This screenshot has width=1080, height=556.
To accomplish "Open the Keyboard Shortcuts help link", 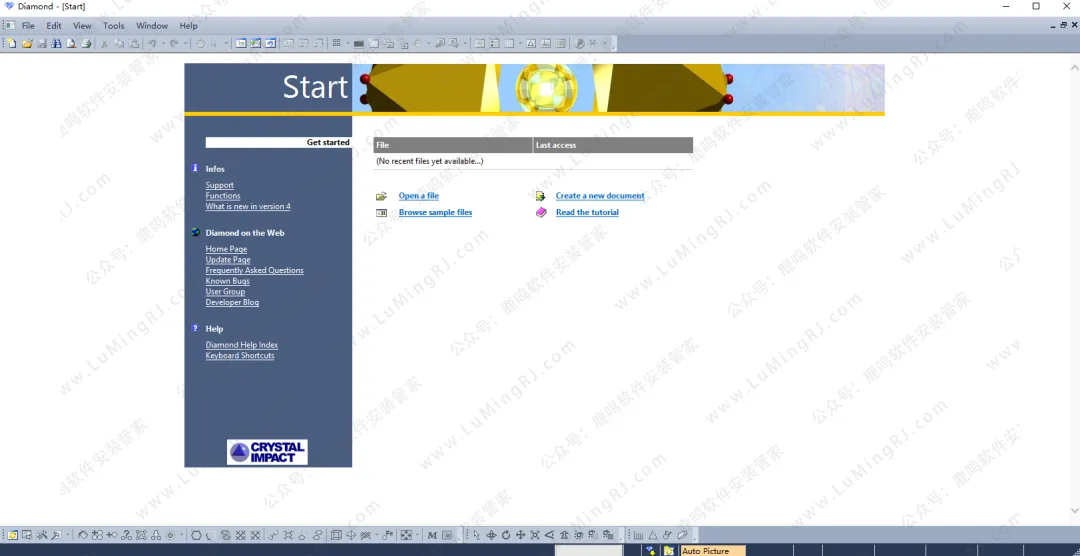I will 240,356.
